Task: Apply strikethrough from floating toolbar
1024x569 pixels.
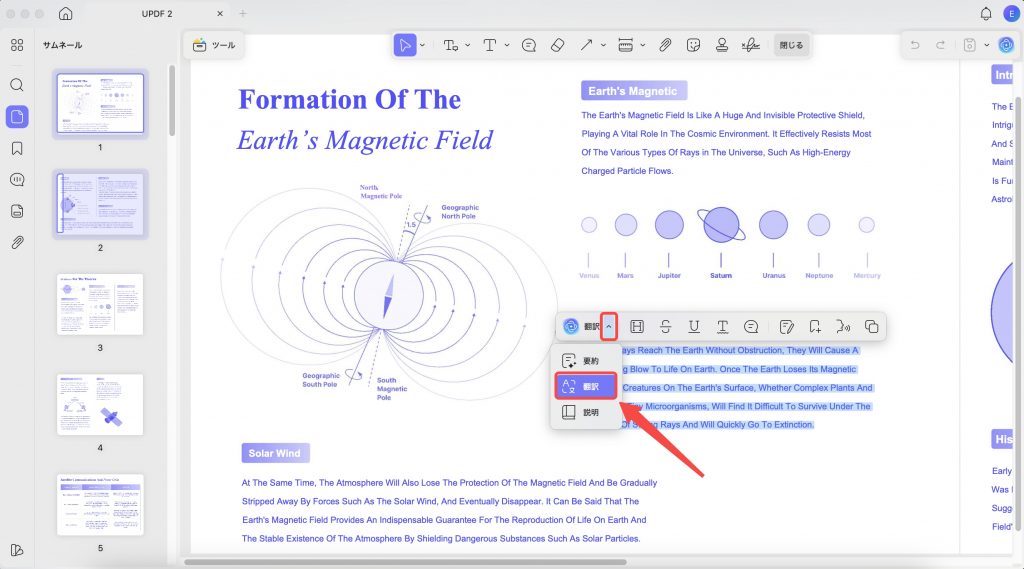Action: point(665,327)
